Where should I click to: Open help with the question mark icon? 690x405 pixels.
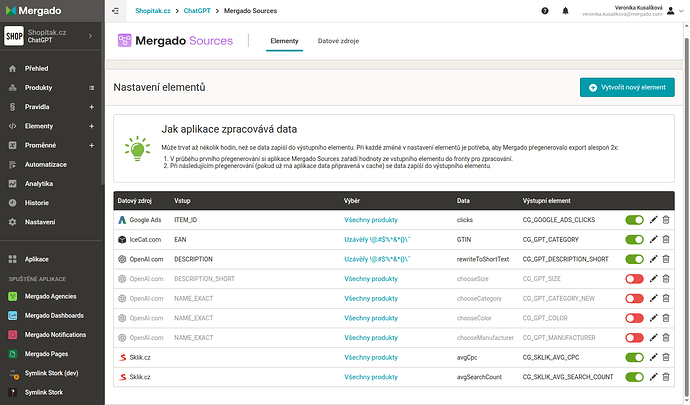coord(545,11)
